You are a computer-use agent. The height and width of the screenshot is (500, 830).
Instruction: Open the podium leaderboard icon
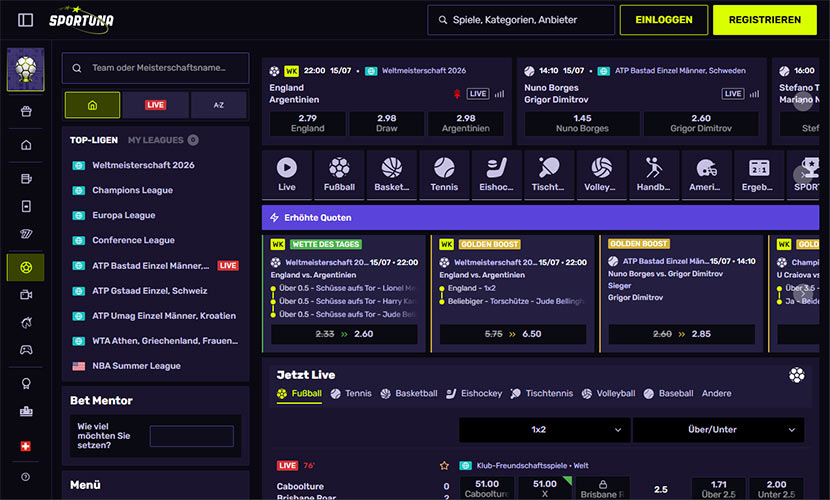coord(26,411)
